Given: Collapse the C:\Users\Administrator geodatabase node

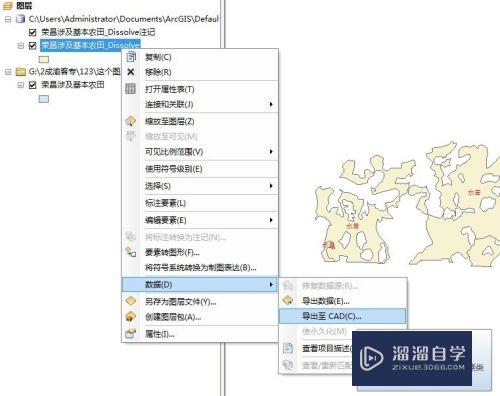Looking at the screenshot, I should pyautogui.click(x=8, y=19).
